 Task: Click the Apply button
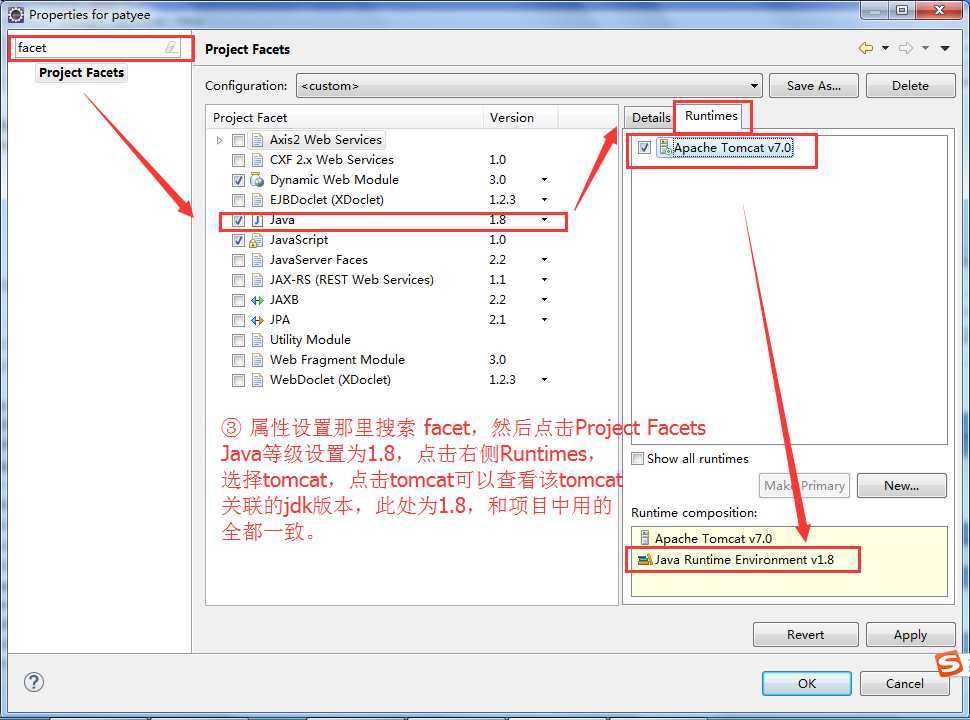(x=910, y=635)
